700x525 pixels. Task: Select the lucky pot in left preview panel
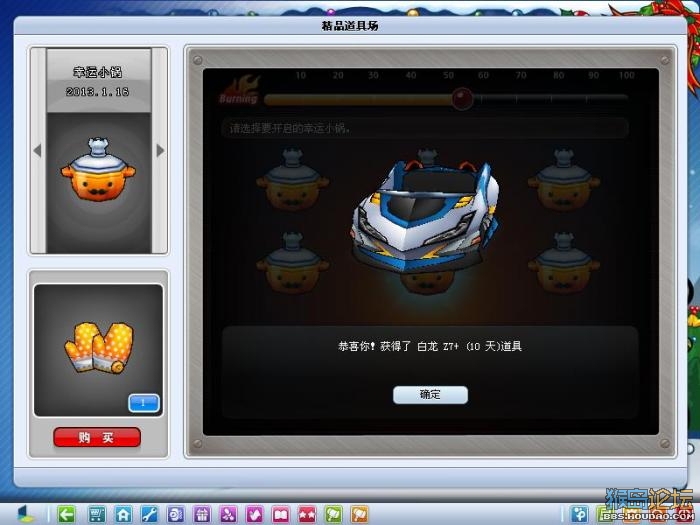(98, 170)
